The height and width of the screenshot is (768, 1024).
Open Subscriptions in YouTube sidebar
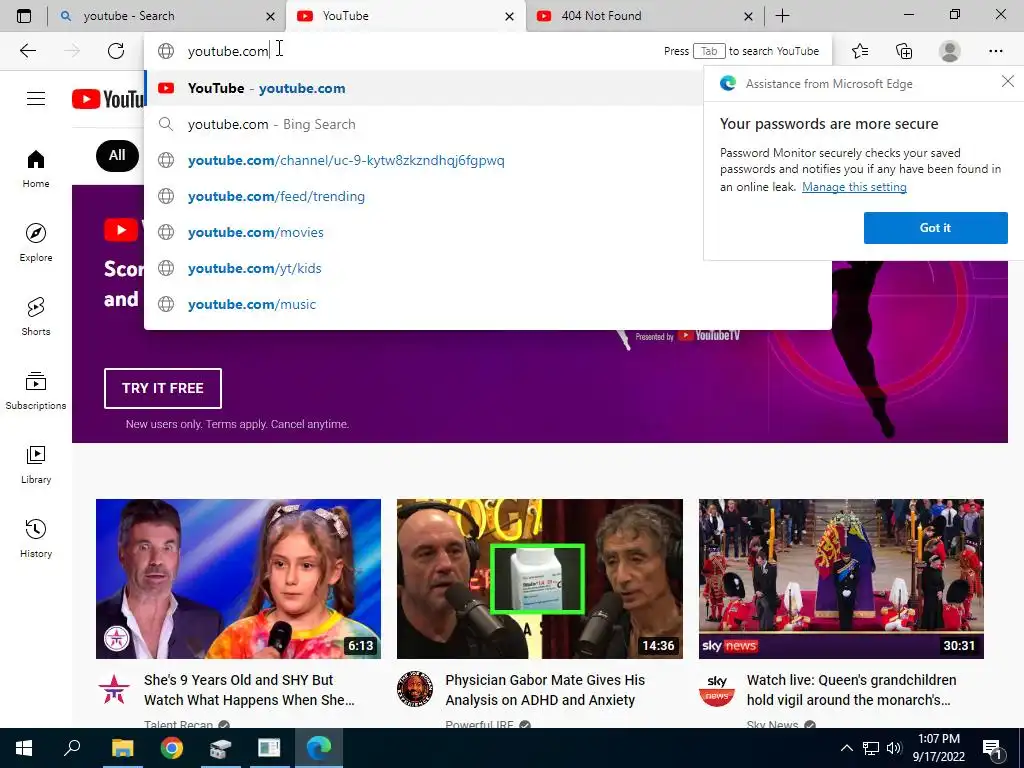[36, 390]
